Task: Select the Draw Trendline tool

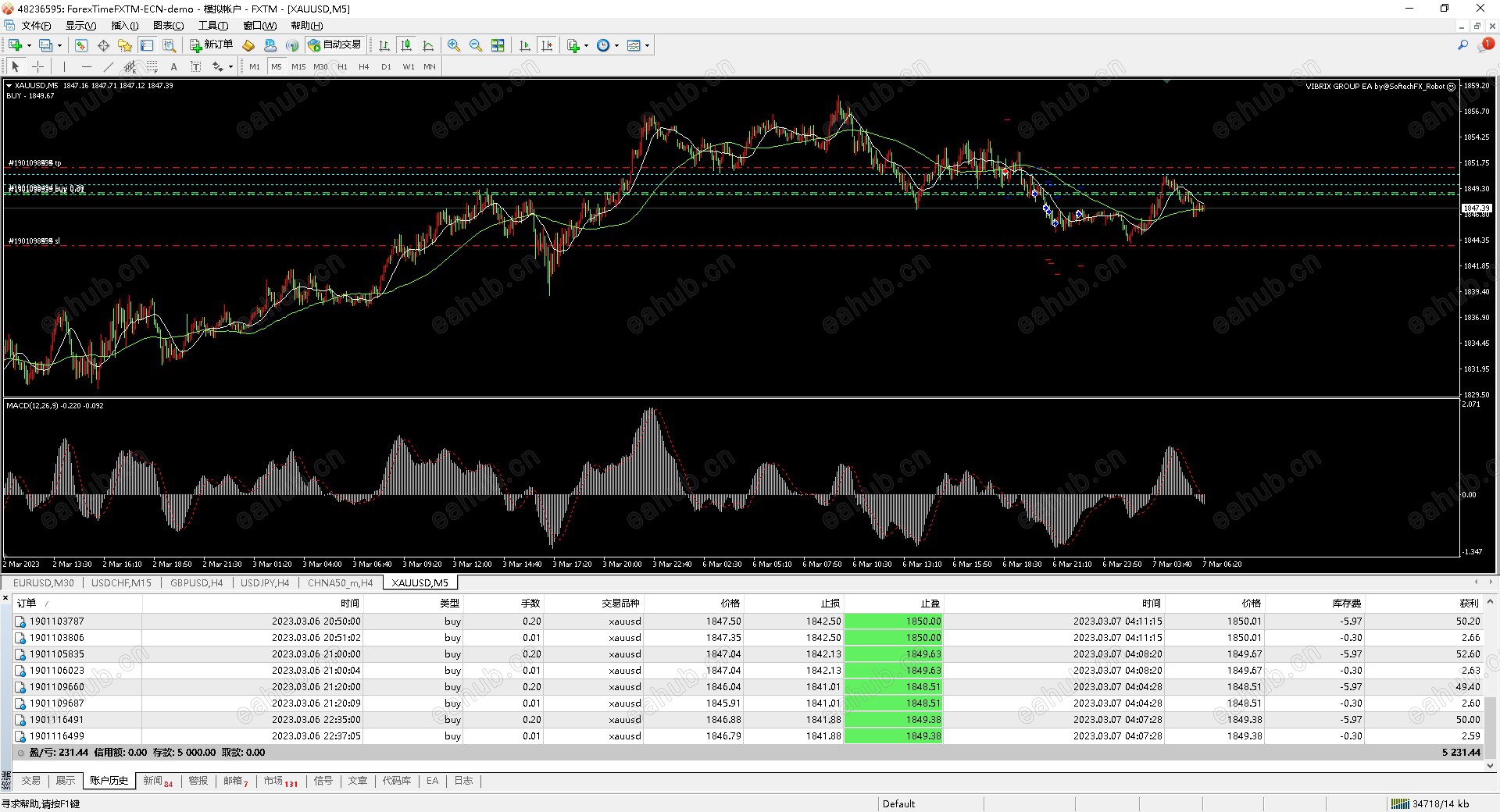Action: (x=109, y=67)
